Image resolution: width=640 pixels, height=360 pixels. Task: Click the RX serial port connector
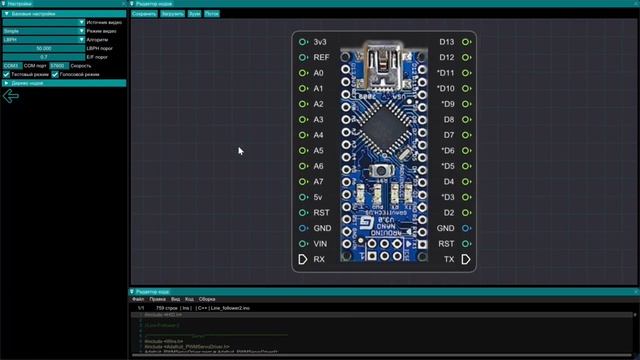pyautogui.click(x=303, y=259)
